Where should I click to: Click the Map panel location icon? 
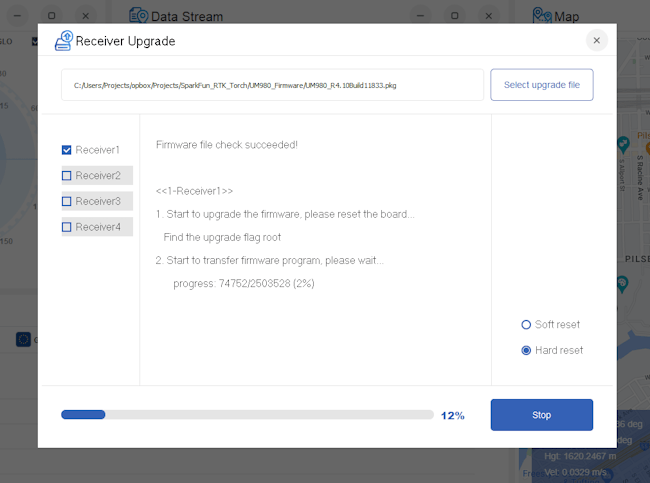(x=542, y=16)
